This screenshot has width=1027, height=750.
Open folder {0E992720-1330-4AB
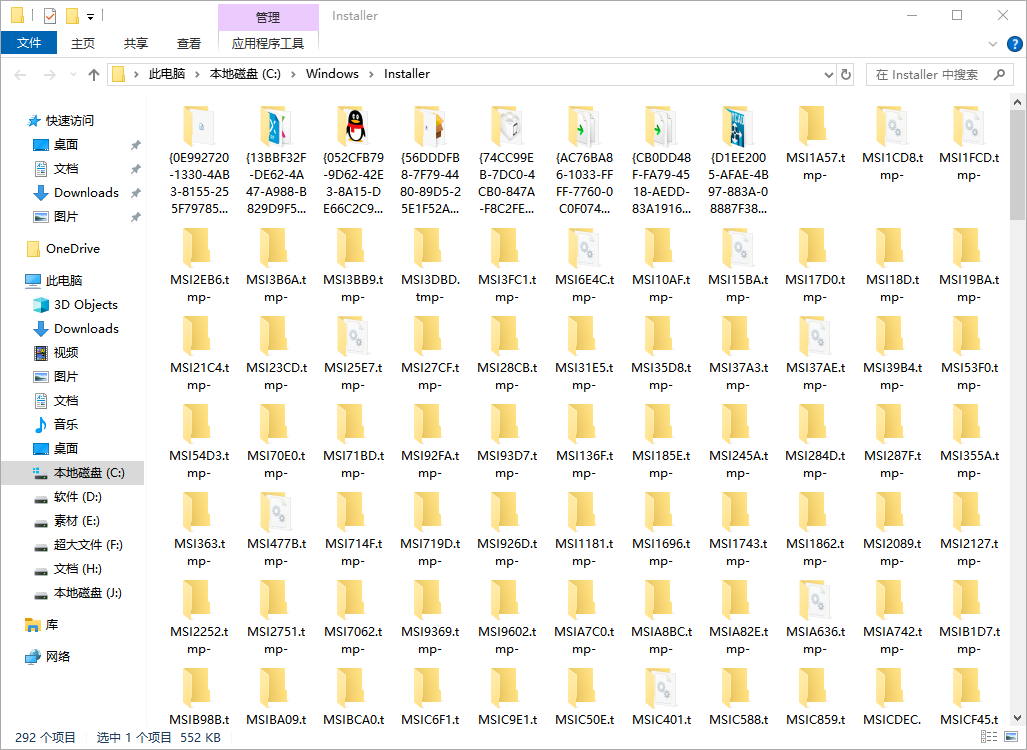point(199,126)
